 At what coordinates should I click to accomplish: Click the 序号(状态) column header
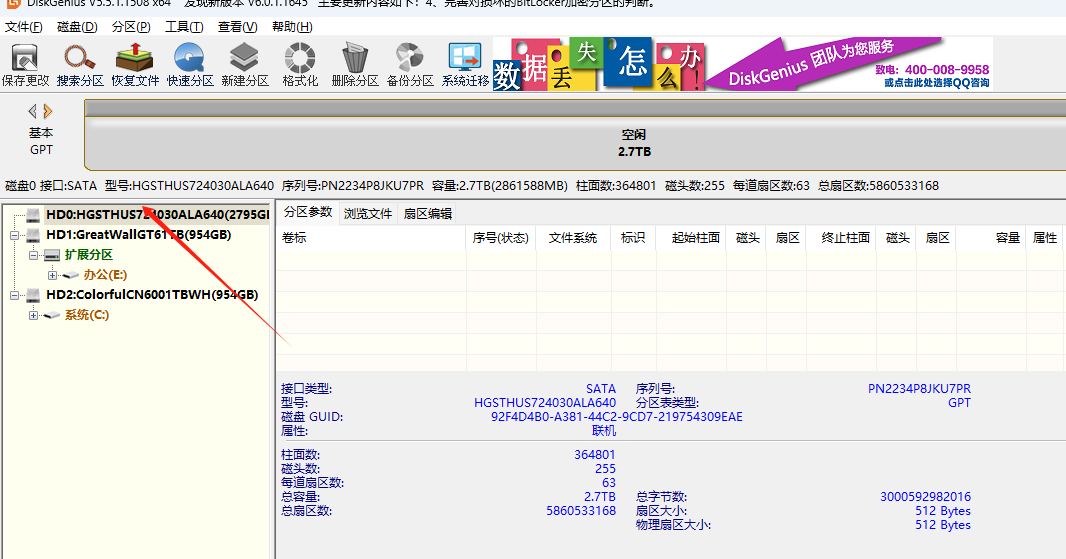(x=501, y=237)
